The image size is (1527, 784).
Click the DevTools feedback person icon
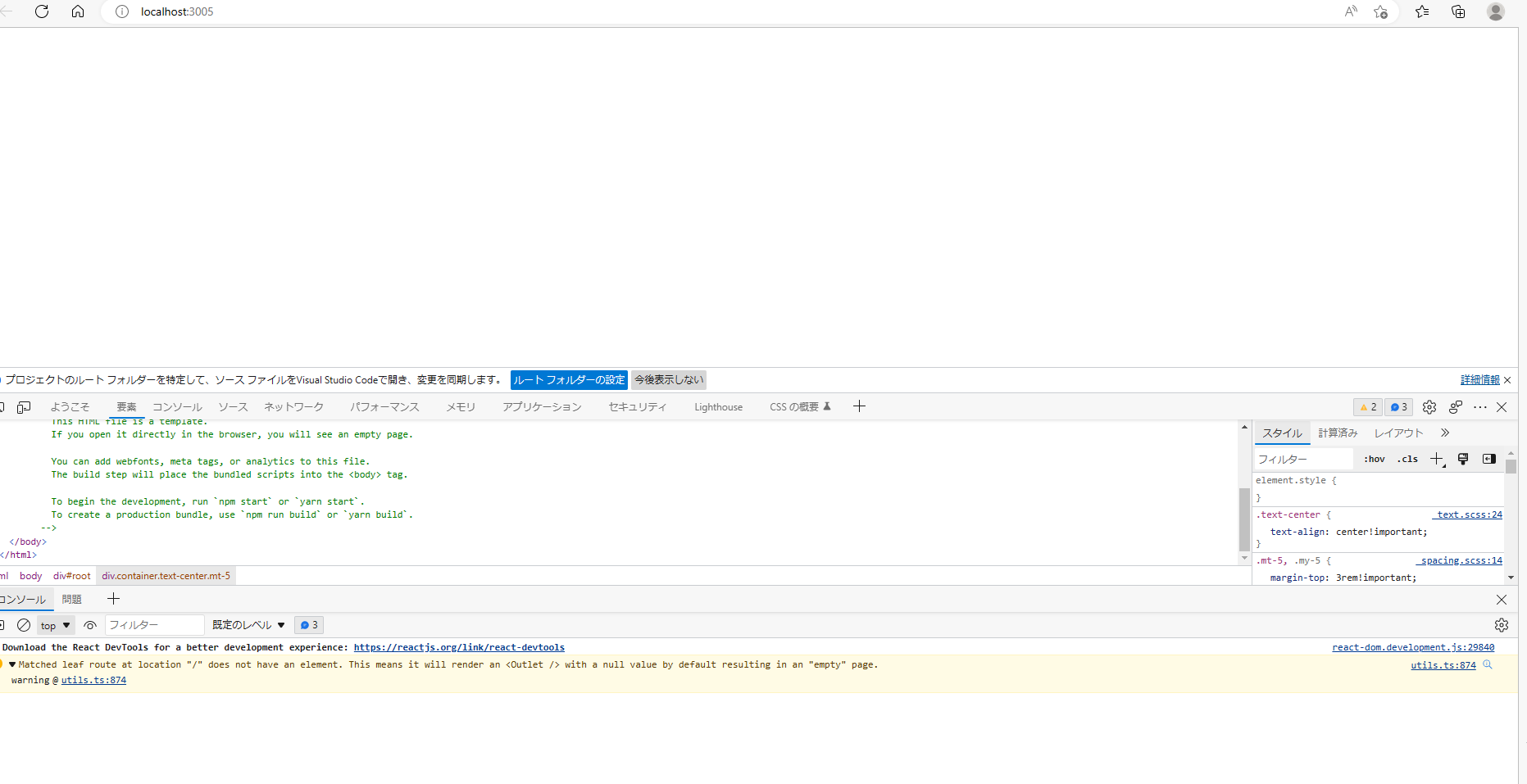click(x=1456, y=407)
